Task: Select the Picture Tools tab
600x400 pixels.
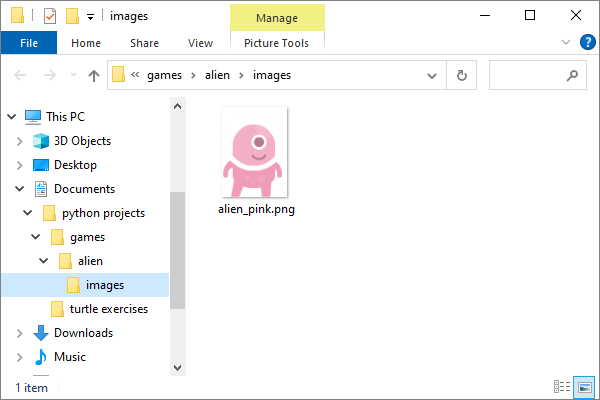Action: [x=276, y=43]
